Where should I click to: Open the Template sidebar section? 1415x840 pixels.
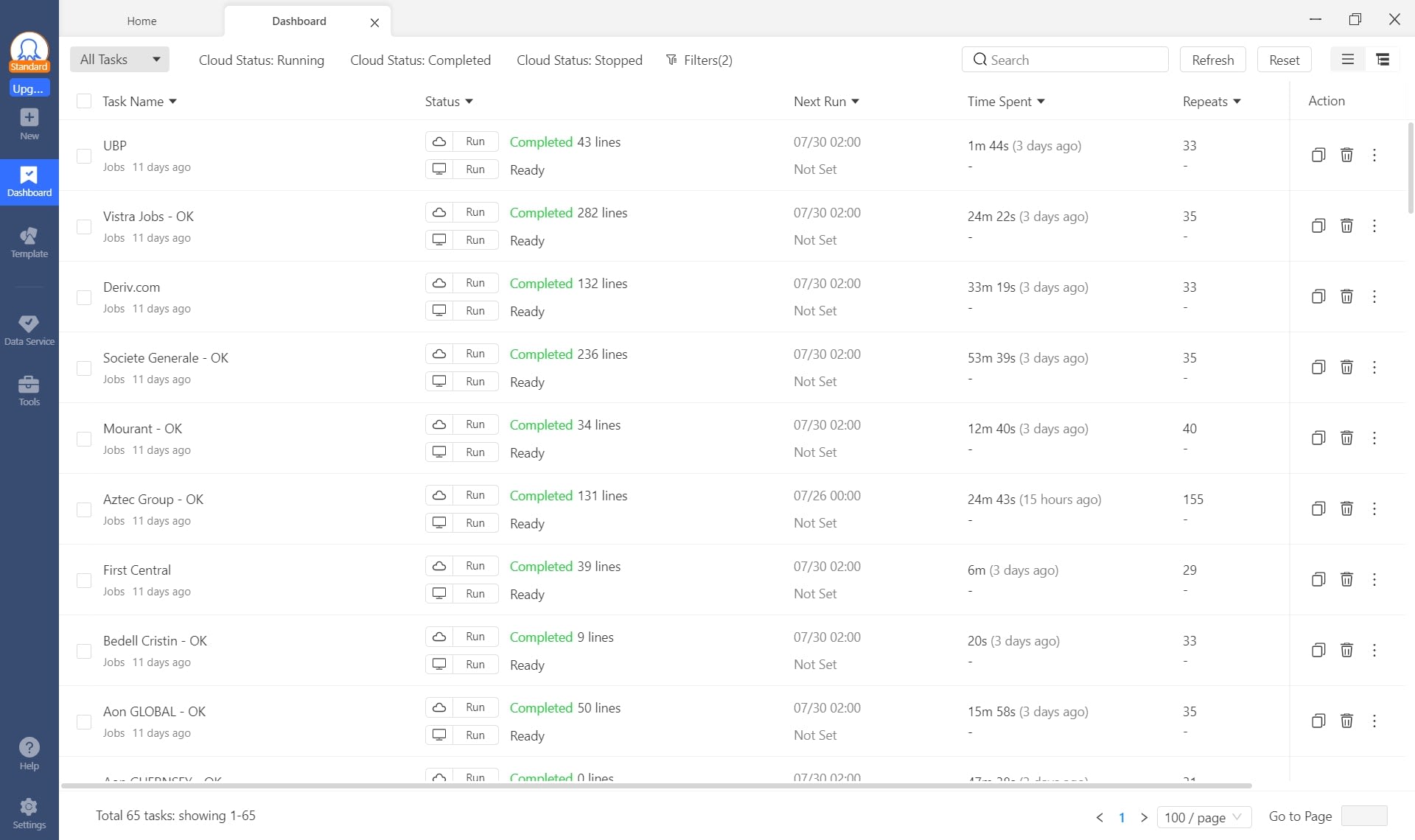[x=29, y=243]
